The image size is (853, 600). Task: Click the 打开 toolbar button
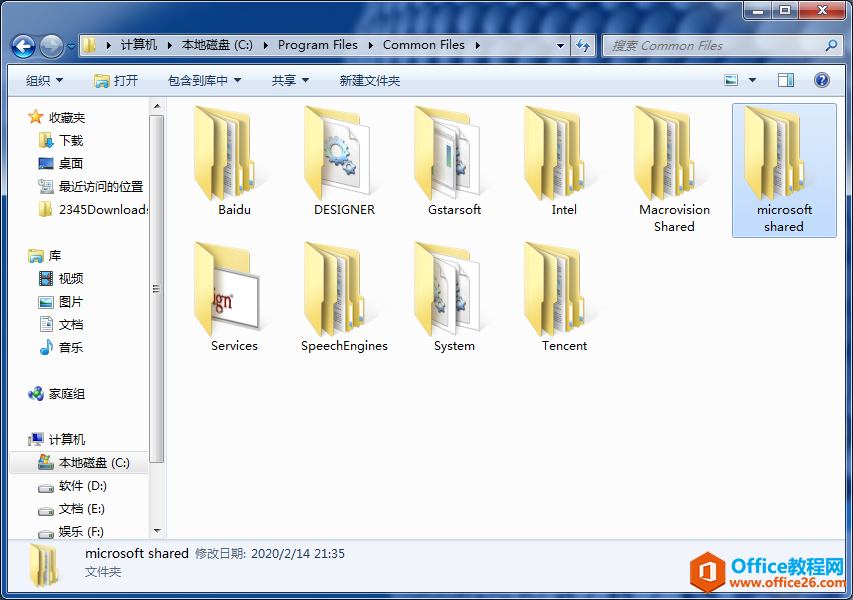tap(116, 81)
